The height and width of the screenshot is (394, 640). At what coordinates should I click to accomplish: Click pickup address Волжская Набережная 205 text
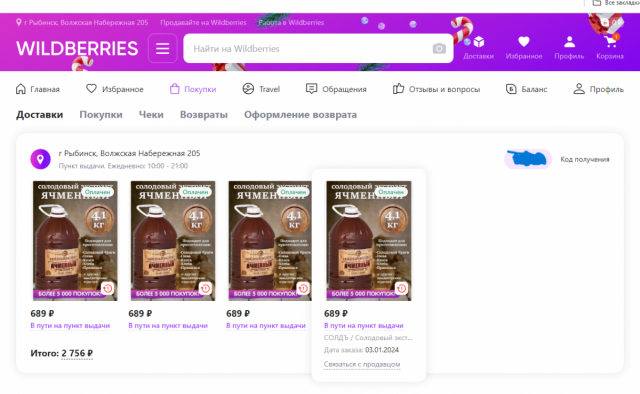(x=129, y=154)
